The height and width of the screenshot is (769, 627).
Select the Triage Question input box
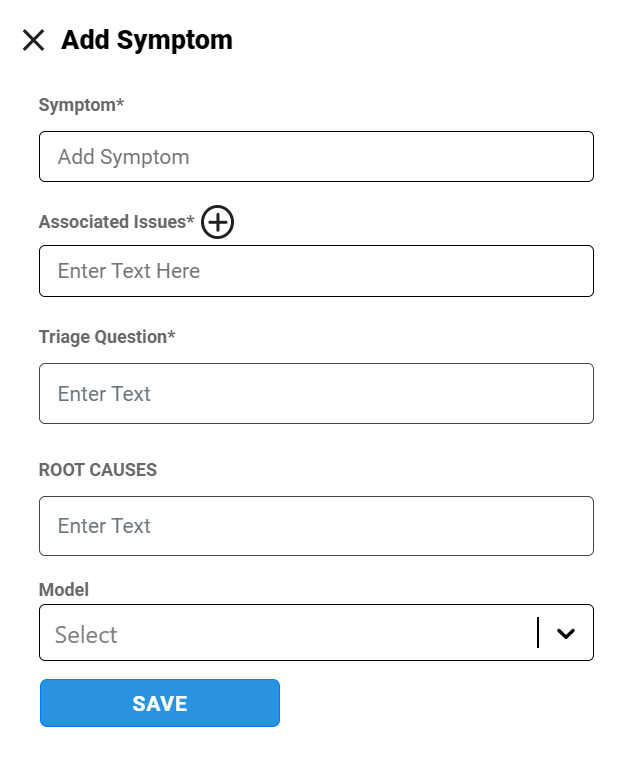click(x=316, y=393)
